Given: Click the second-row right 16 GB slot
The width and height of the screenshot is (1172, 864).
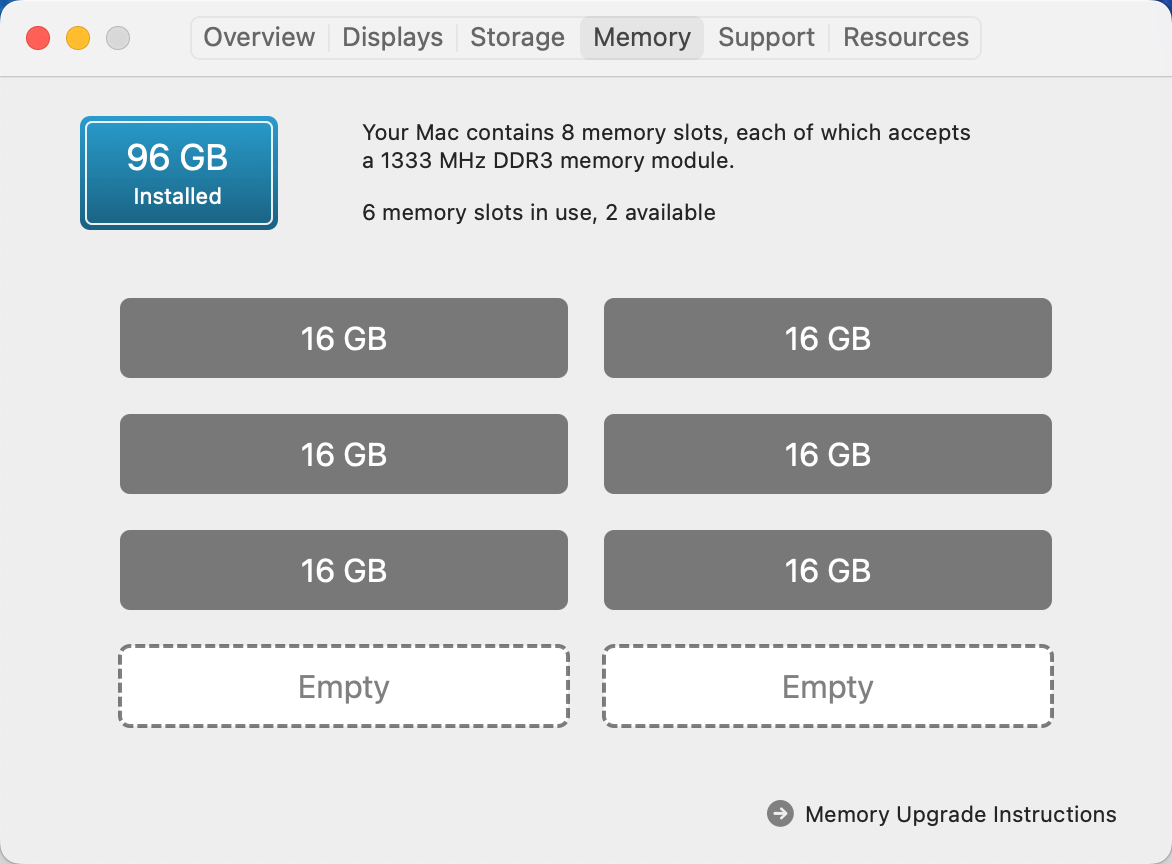Looking at the screenshot, I should click(x=828, y=454).
